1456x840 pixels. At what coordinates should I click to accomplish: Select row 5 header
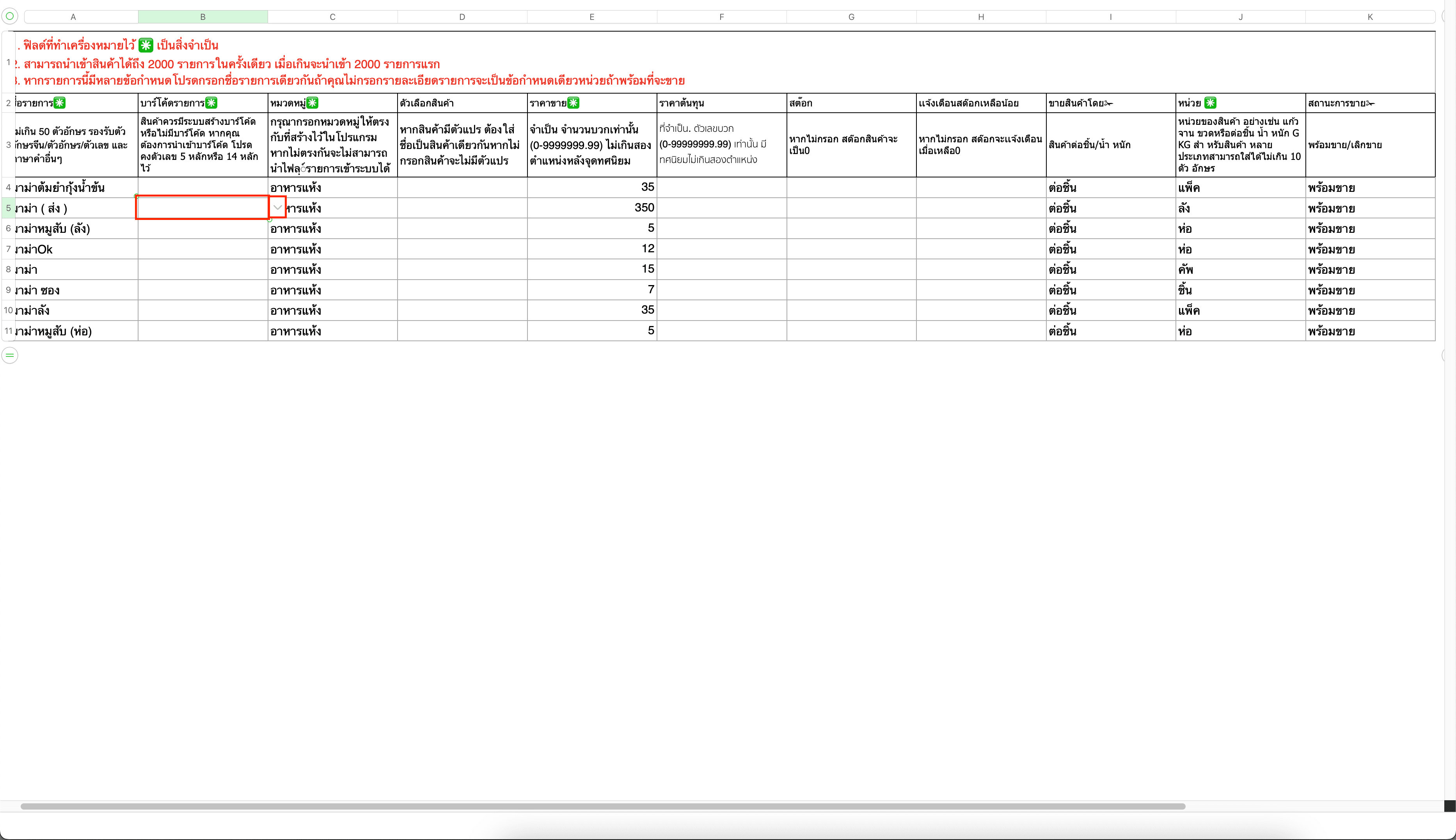[x=8, y=208]
